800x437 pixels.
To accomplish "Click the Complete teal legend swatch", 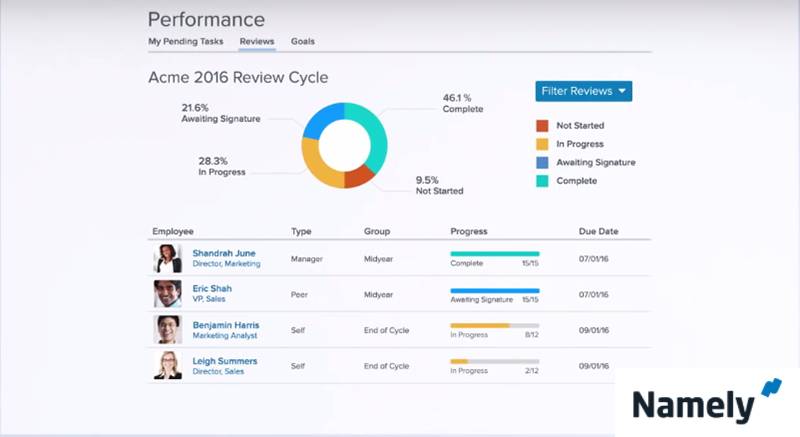I will 542,181.
